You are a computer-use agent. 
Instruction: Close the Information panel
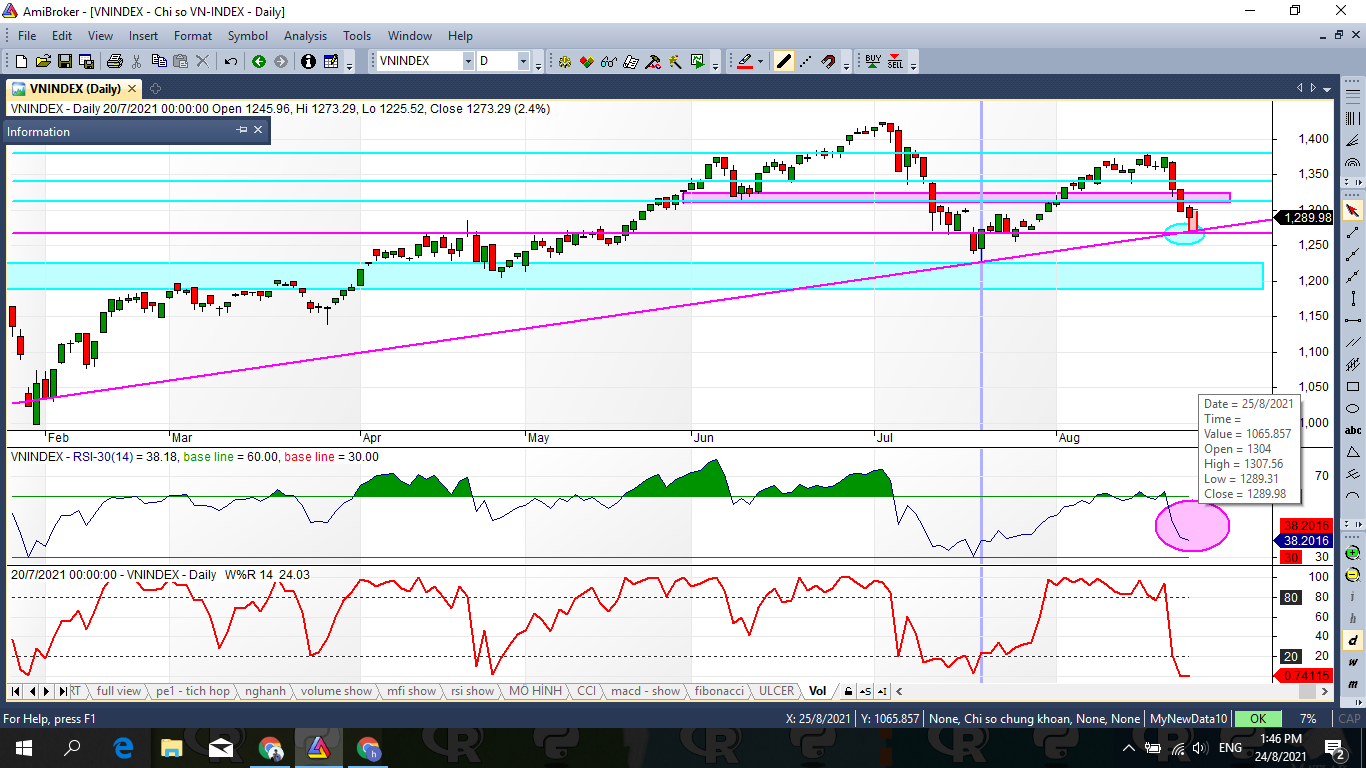coord(258,130)
